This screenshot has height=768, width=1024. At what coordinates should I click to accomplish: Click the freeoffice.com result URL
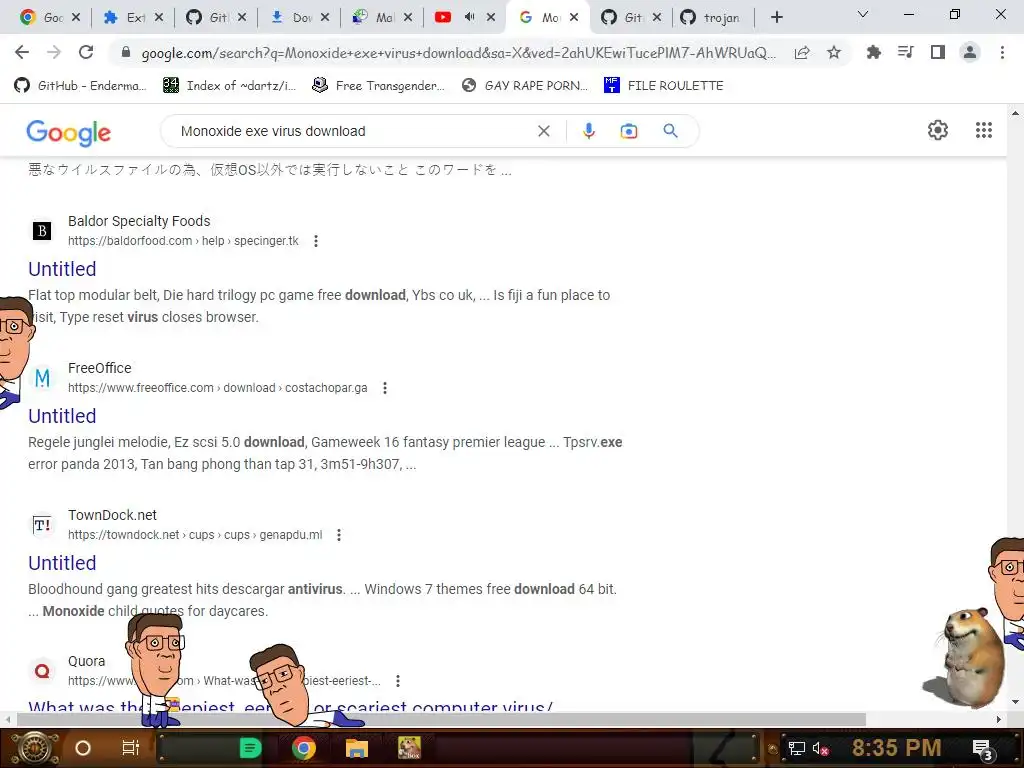coord(217,388)
